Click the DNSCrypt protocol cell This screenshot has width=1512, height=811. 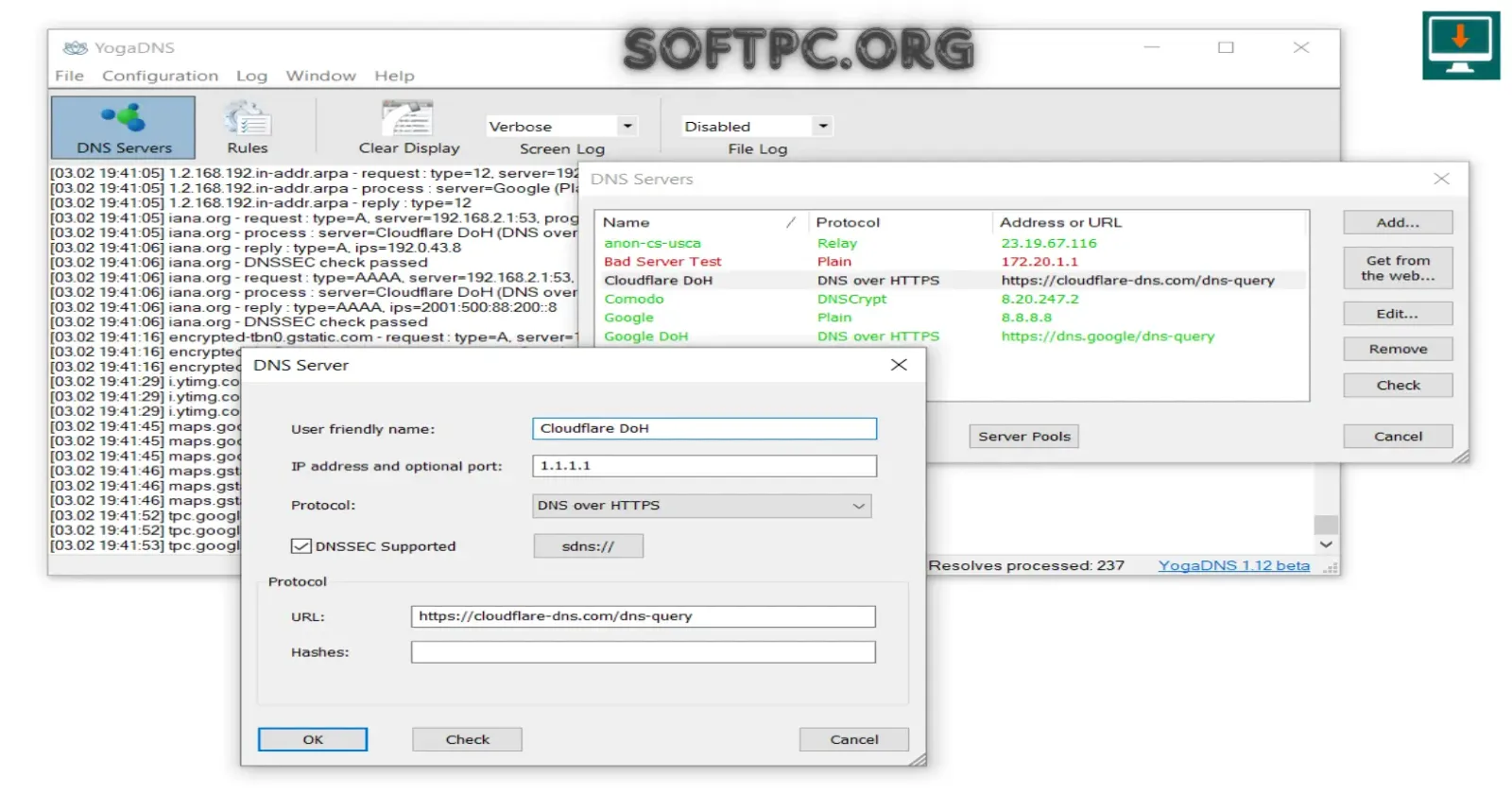point(852,299)
